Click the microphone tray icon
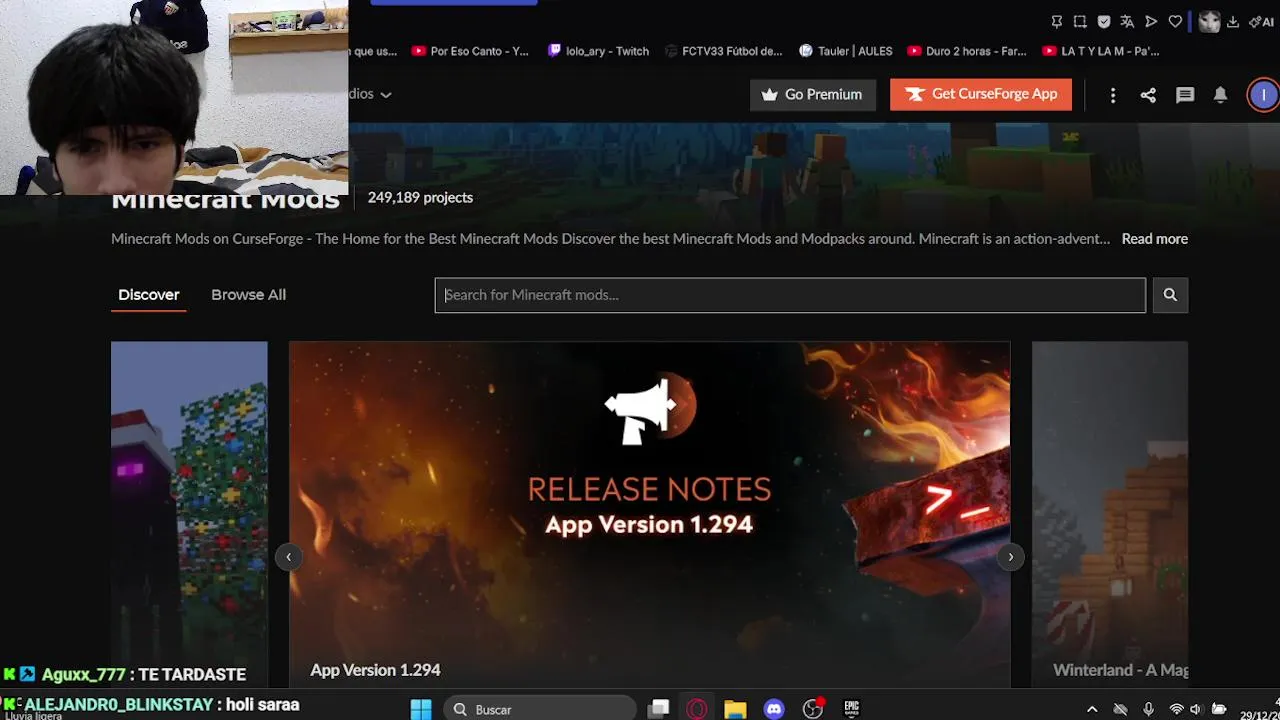 tap(1148, 709)
